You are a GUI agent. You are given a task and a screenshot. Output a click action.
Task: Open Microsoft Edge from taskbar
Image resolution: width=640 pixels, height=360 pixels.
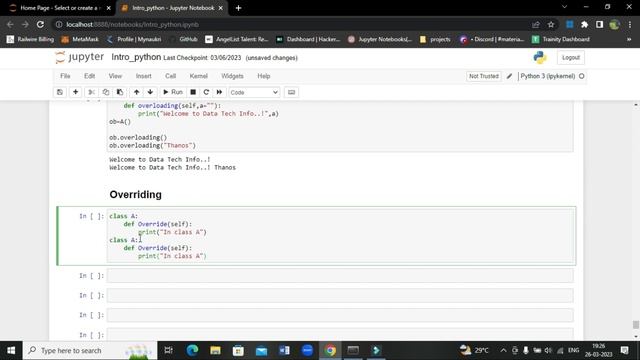coord(192,351)
